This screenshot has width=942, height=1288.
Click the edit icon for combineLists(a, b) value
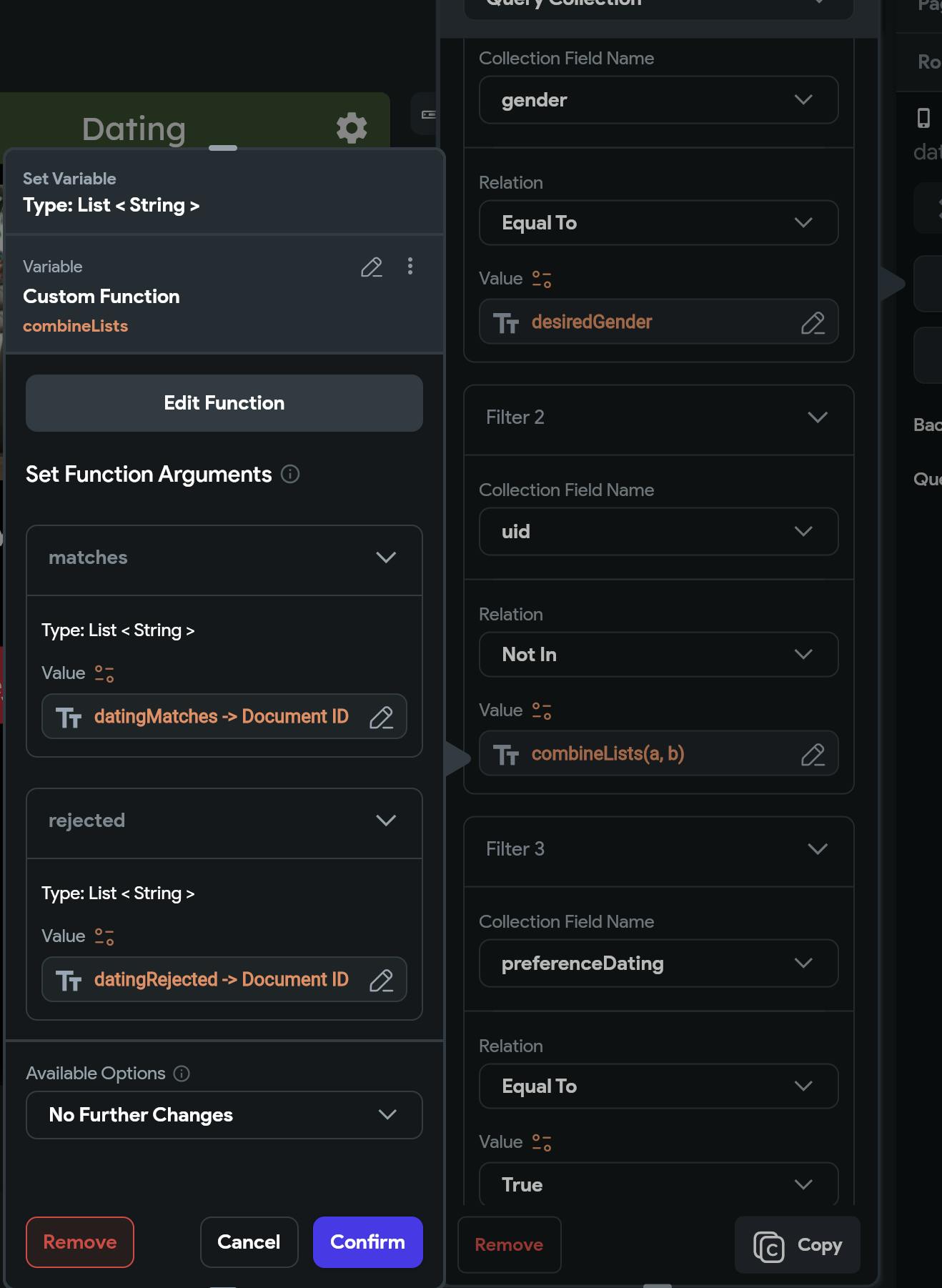(x=813, y=755)
